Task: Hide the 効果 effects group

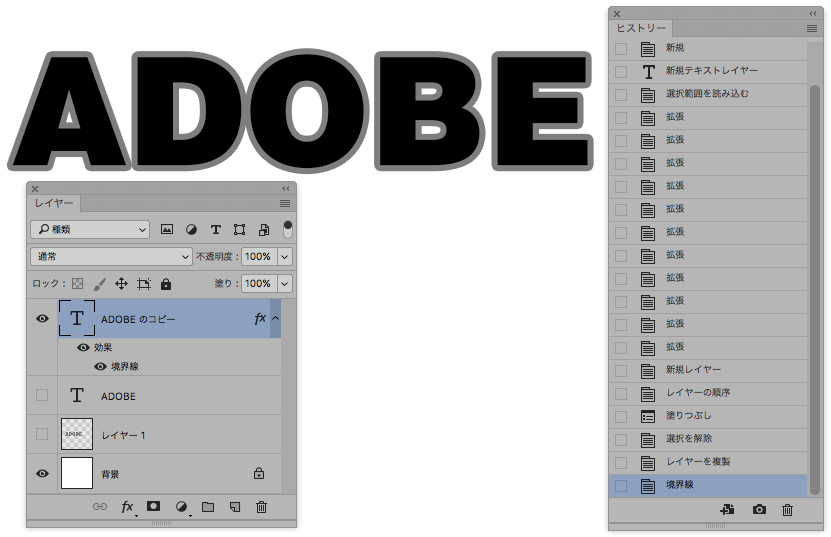Action: click(x=83, y=348)
